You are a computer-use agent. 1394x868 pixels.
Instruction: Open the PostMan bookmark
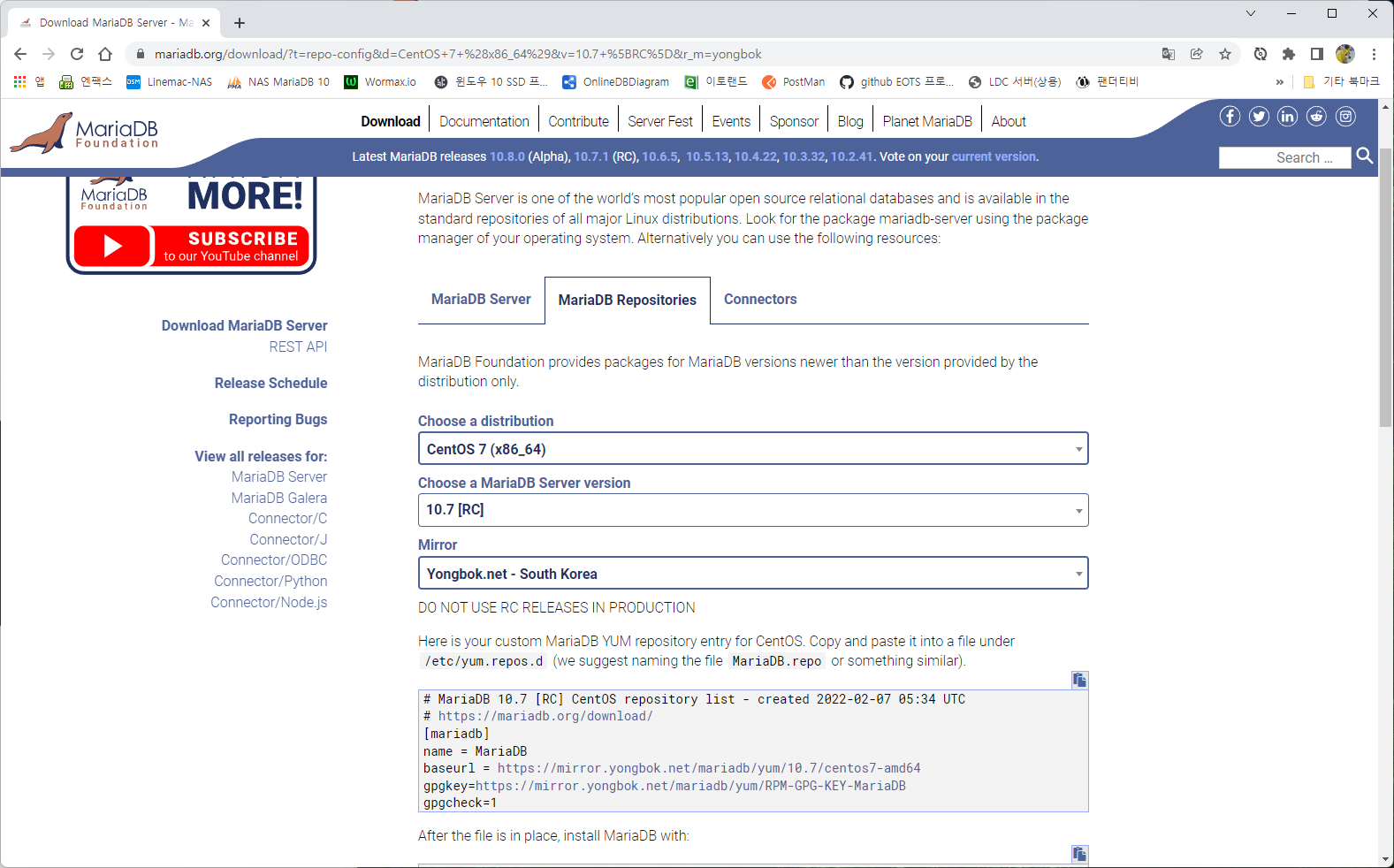pos(793,81)
